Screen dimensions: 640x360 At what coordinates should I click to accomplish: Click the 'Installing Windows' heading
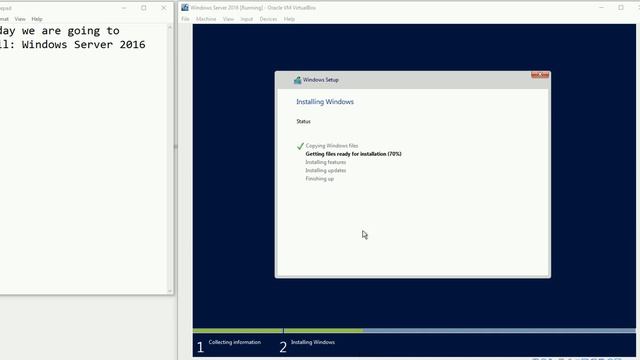(325, 102)
